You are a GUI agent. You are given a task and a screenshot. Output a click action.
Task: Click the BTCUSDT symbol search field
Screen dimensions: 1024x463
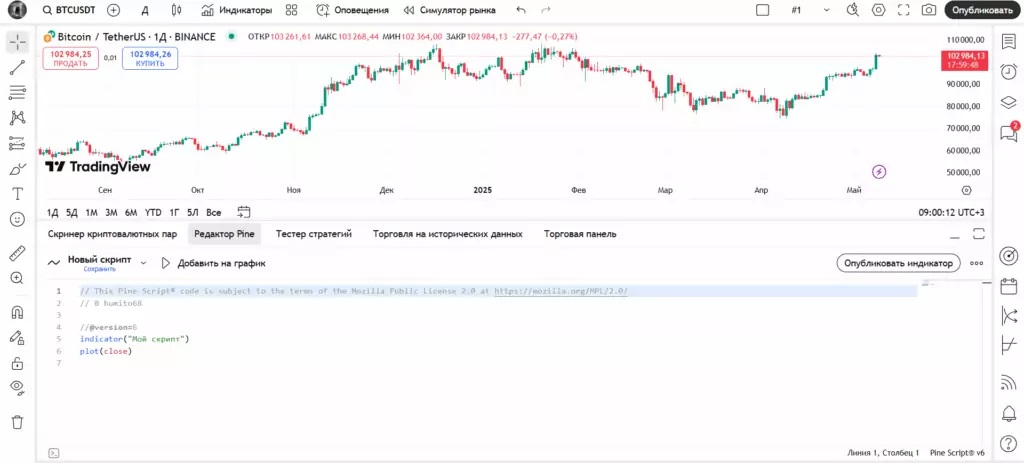[x=67, y=10]
